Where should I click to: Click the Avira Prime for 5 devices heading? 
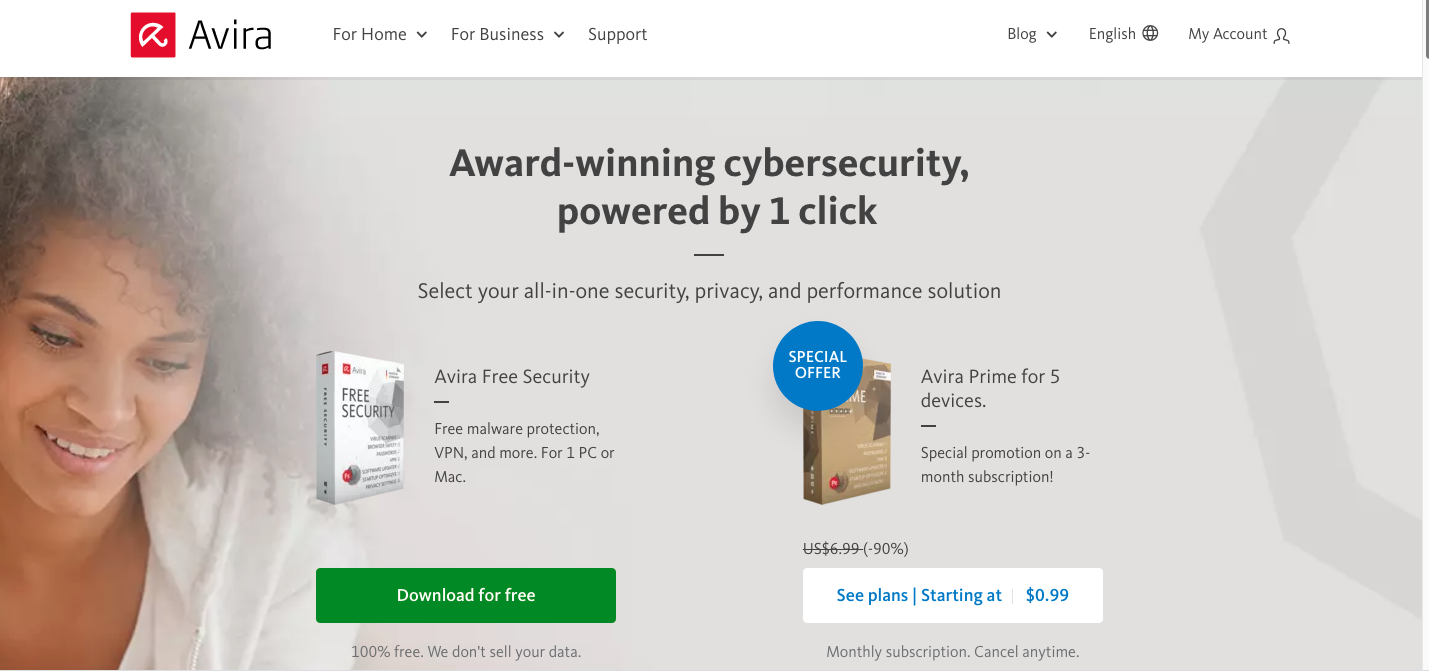pos(990,388)
